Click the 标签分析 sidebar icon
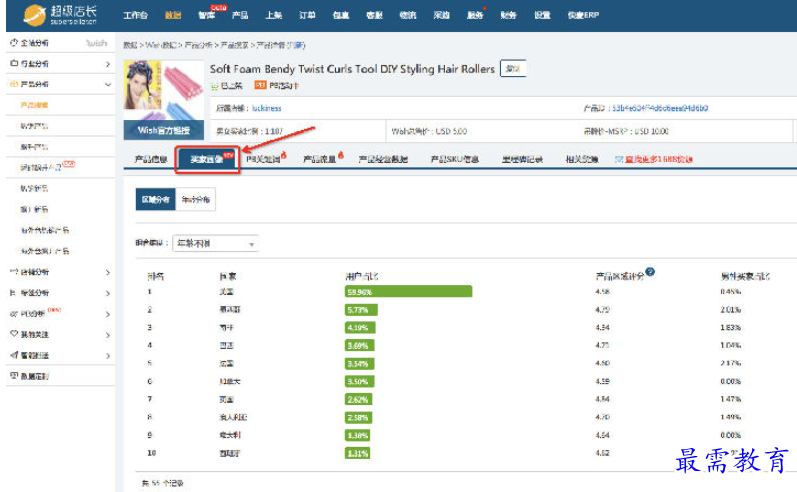The height and width of the screenshot is (492, 797). 14,293
